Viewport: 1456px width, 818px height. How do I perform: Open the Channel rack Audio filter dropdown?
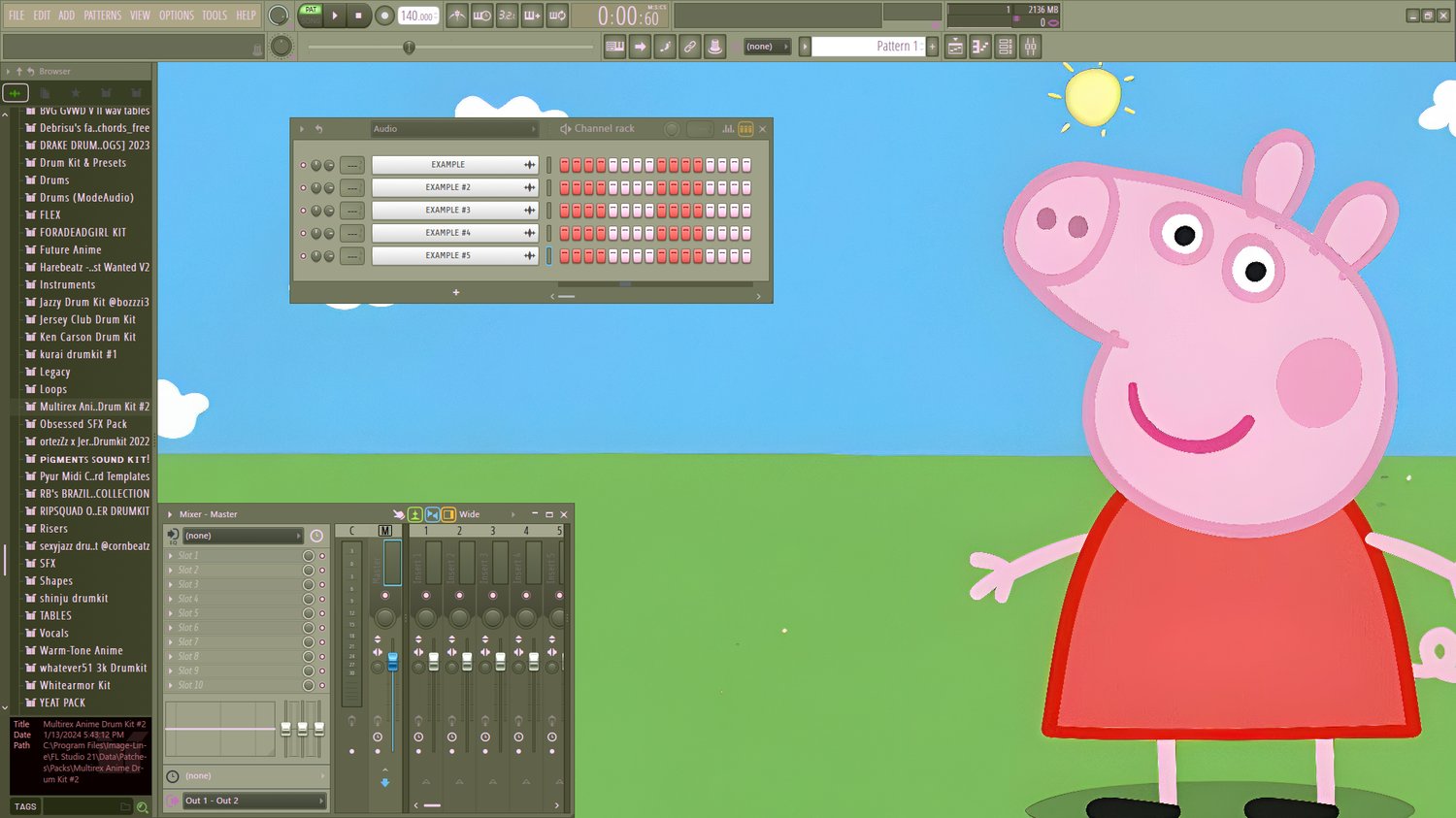coord(453,129)
